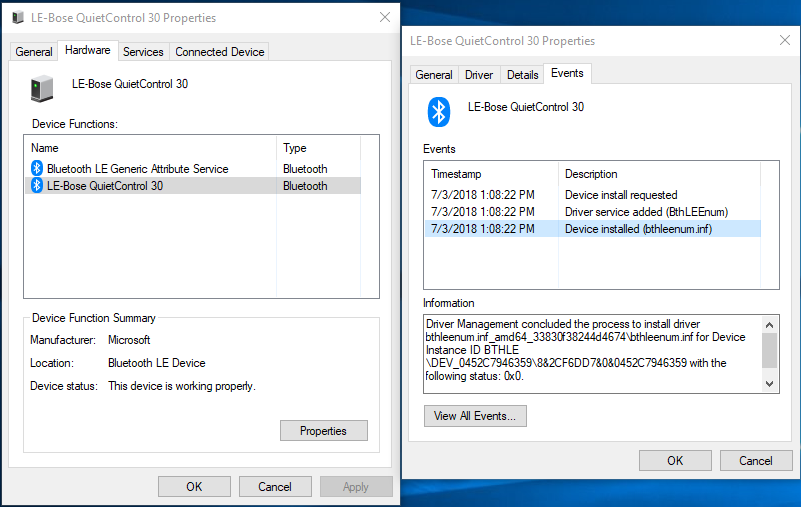The image size is (801, 507).
Task: Switch to General tab in left window
Action: tap(34, 52)
